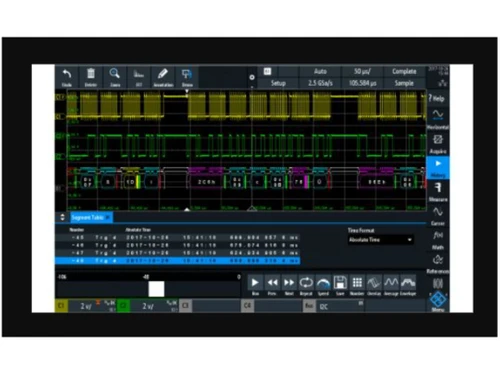The width and height of the screenshot is (500, 375).
Task: Click the white segment position slider handle
Action: pyautogui.click(x=156, y=289)
